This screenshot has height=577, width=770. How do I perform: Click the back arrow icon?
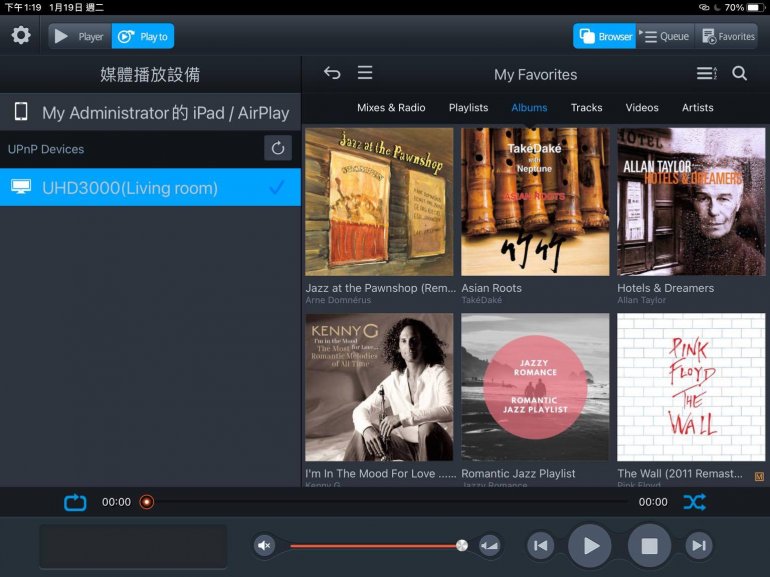[x=332, y=73]
